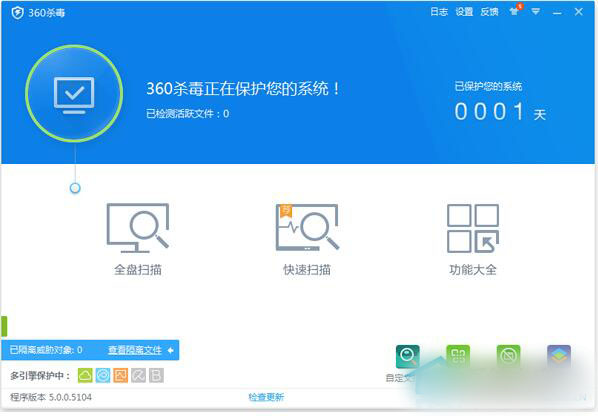Screen dimensions: 598x416
Task: Open the green grid tool icon
Action: (x=458, y=356)
